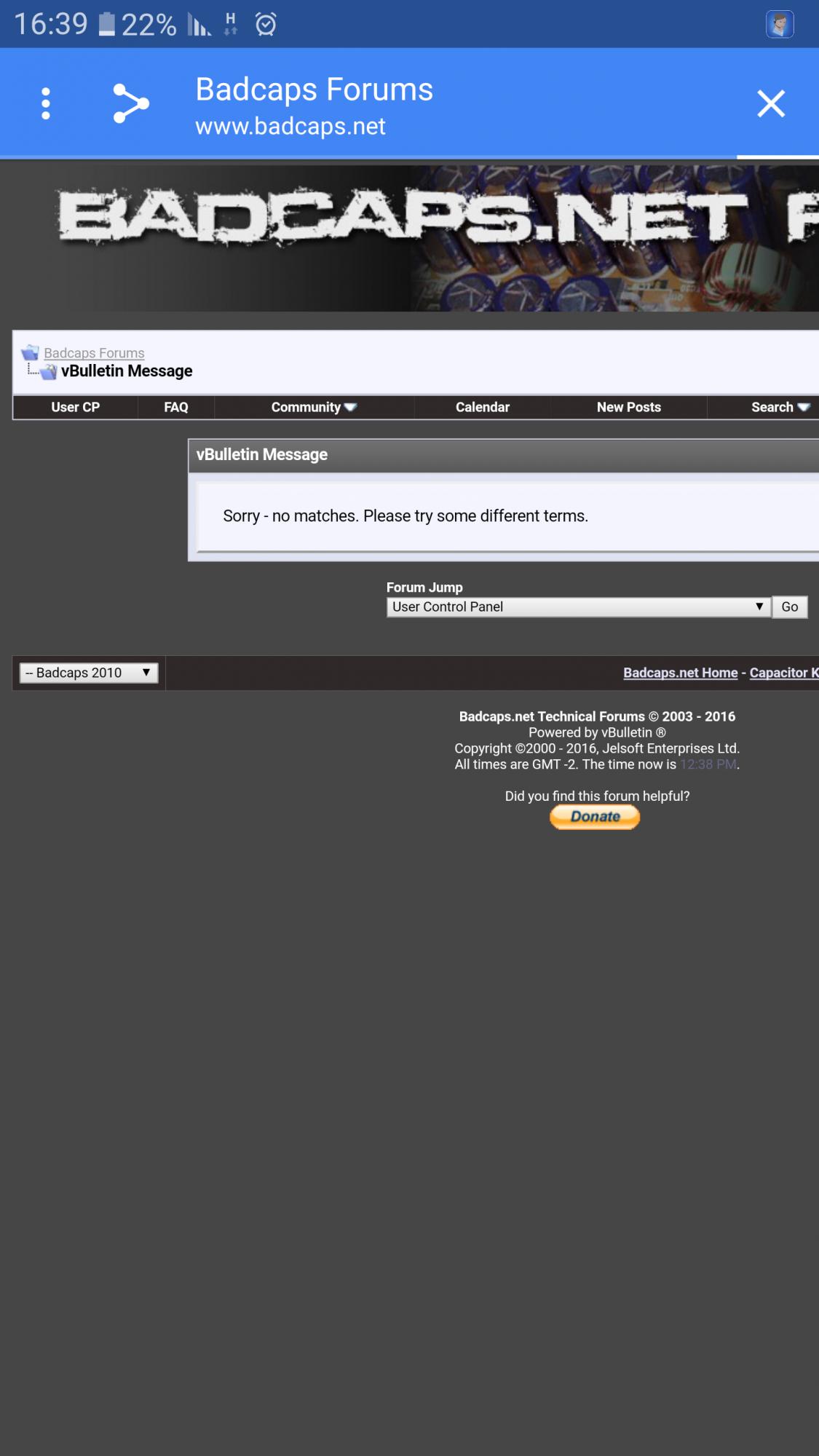Open the three-dot overflow menu

(46, 103)
